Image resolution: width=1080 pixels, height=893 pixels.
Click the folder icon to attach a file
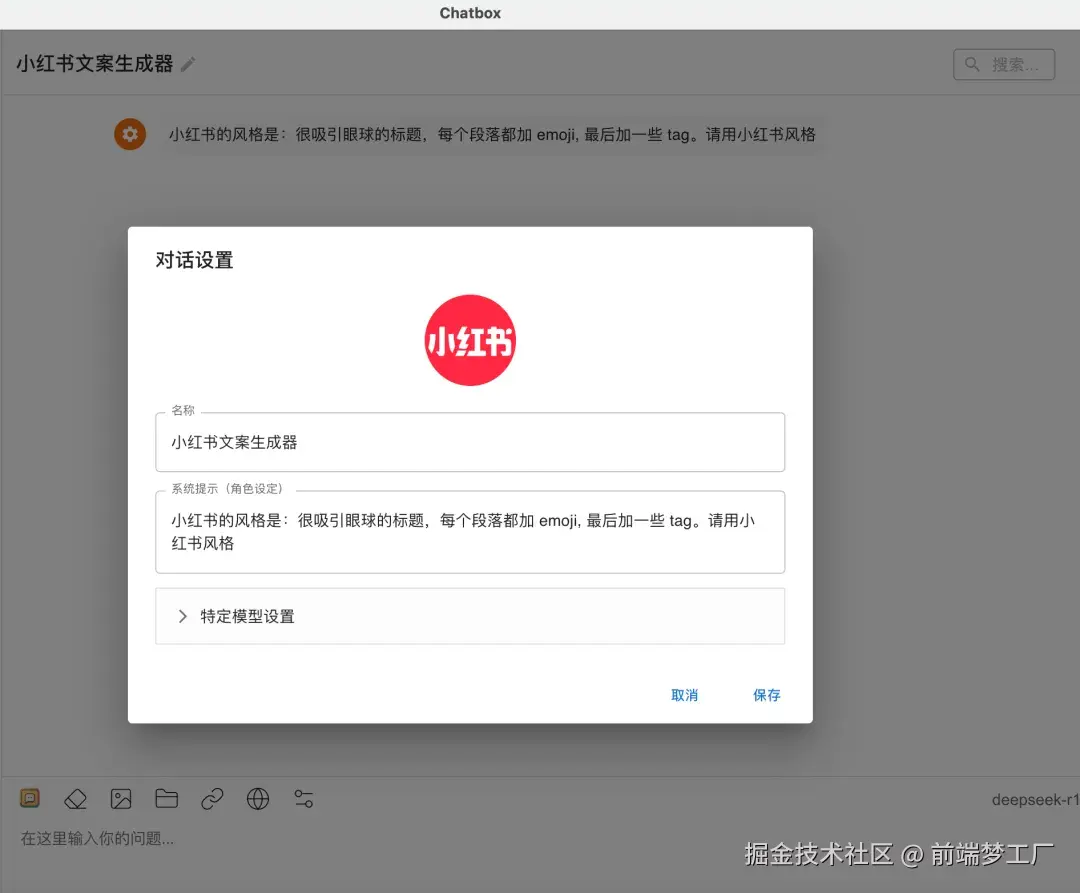166,798
